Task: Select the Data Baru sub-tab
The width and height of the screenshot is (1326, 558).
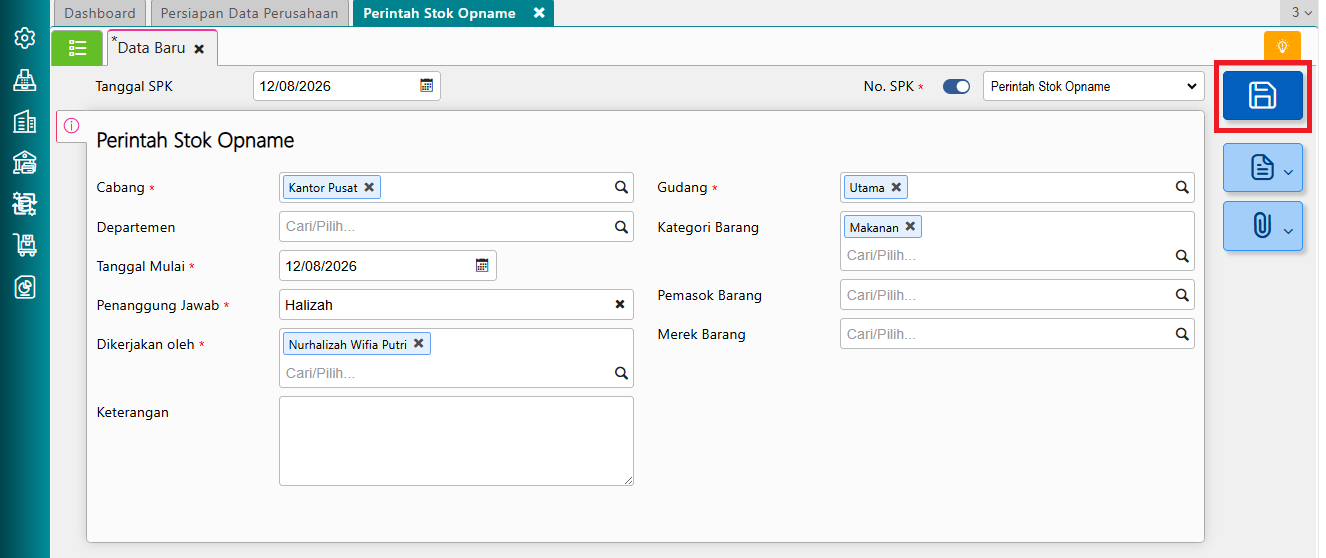Action: (151, 48)
